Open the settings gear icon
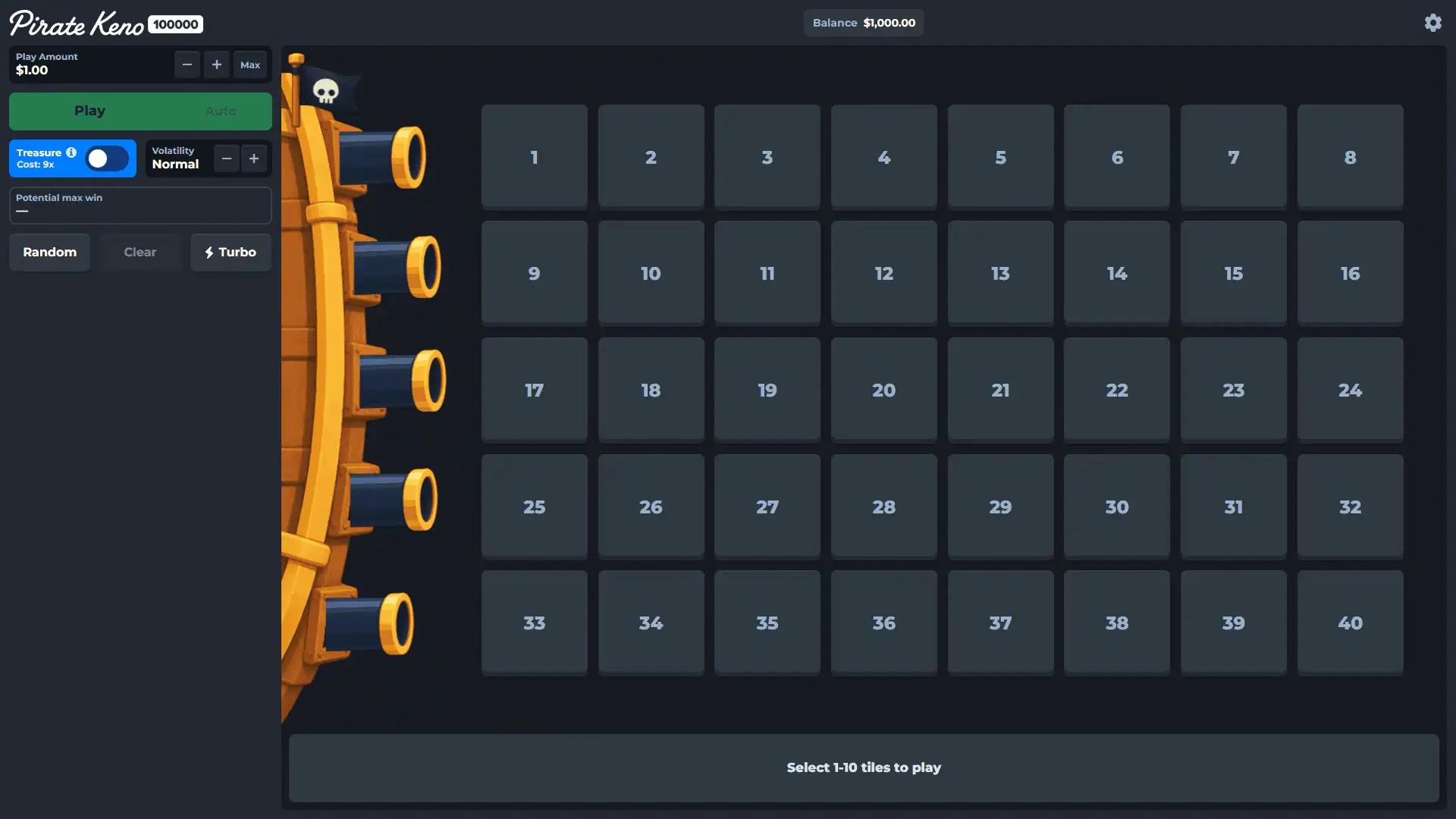This screenshot has width=1456, height=819. coord(1432,23)
